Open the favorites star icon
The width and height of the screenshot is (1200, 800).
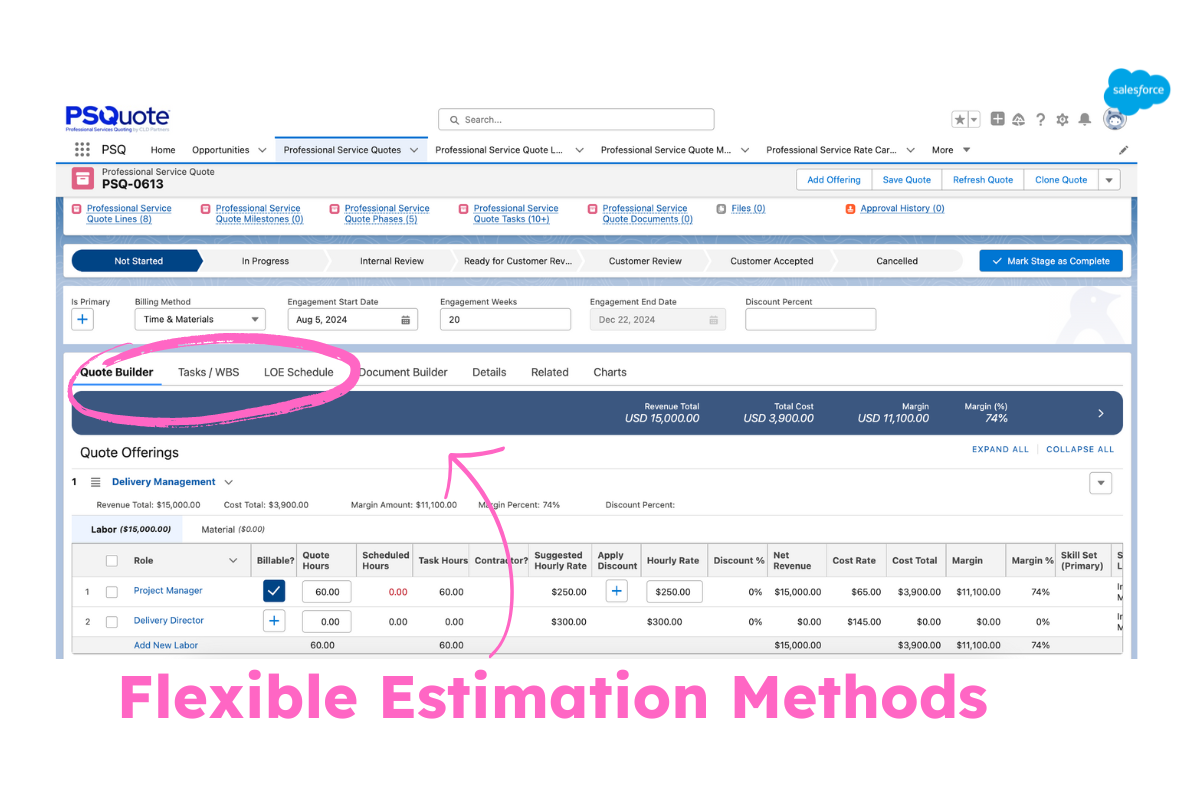pyautogui.click(x=960, y=120)
